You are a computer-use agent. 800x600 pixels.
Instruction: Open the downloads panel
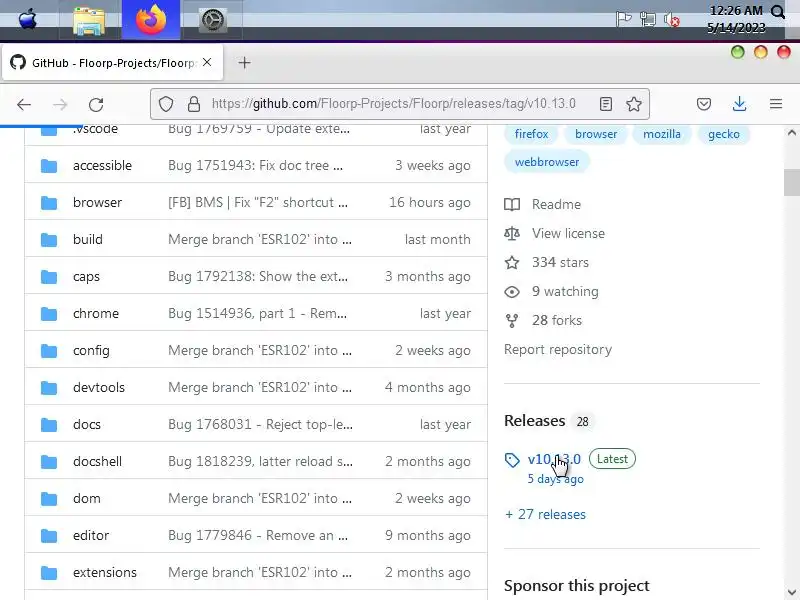tap(739, 104)
